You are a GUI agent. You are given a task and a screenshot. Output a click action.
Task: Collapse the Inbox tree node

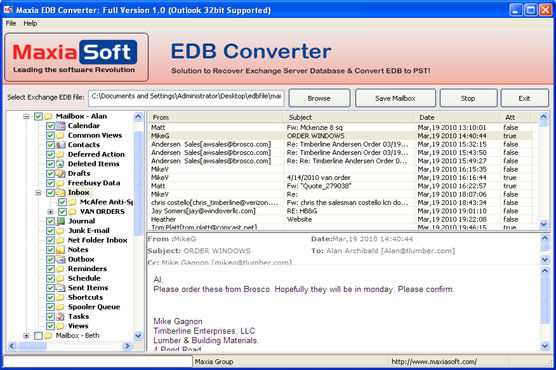pyautogui.click(x=38, y=193)
